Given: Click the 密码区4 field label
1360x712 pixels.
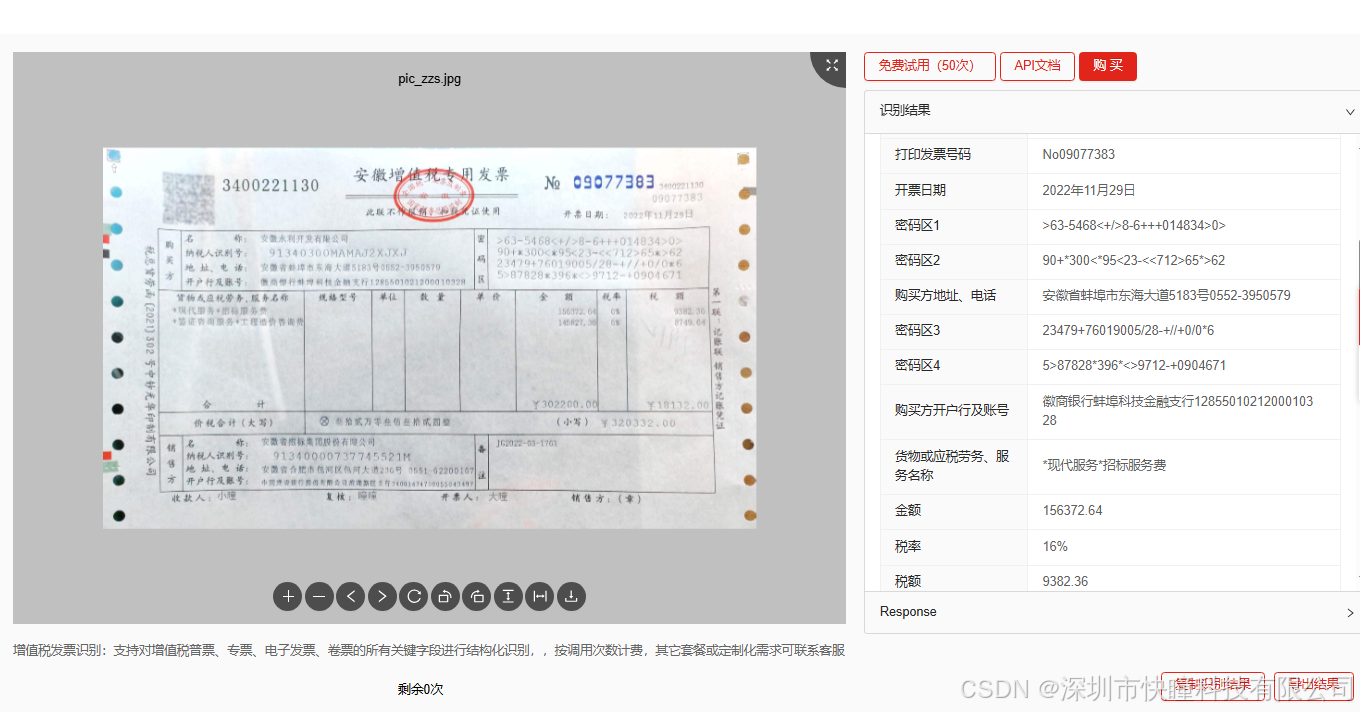Looking at the screenshot, I should tap(917, 365).
